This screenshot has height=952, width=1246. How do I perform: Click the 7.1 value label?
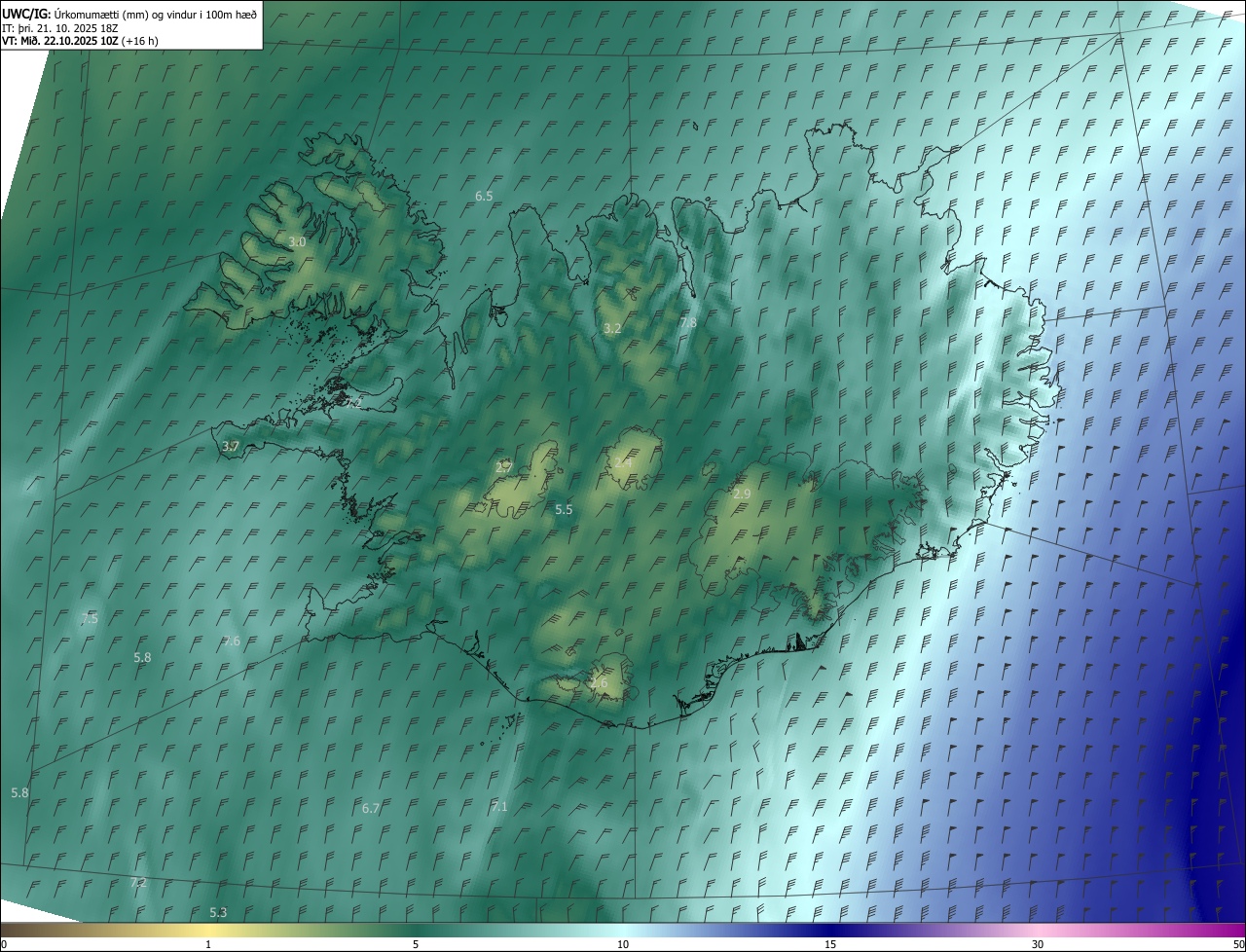tap(499, 806)
